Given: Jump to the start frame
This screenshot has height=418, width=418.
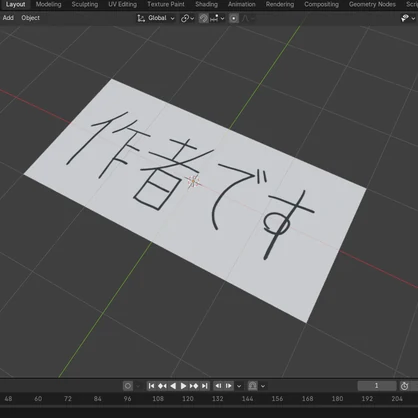Looking at the screenshot, I should [151, 386].
